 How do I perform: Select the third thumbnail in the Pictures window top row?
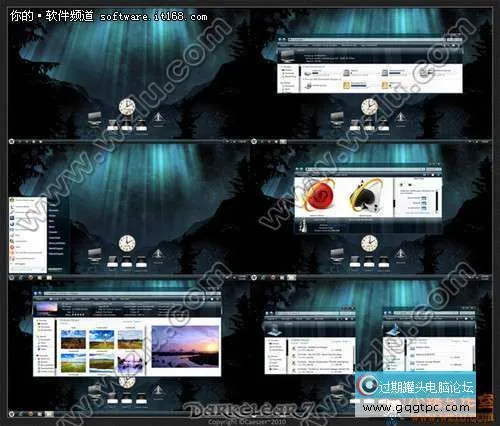point(130,339)
